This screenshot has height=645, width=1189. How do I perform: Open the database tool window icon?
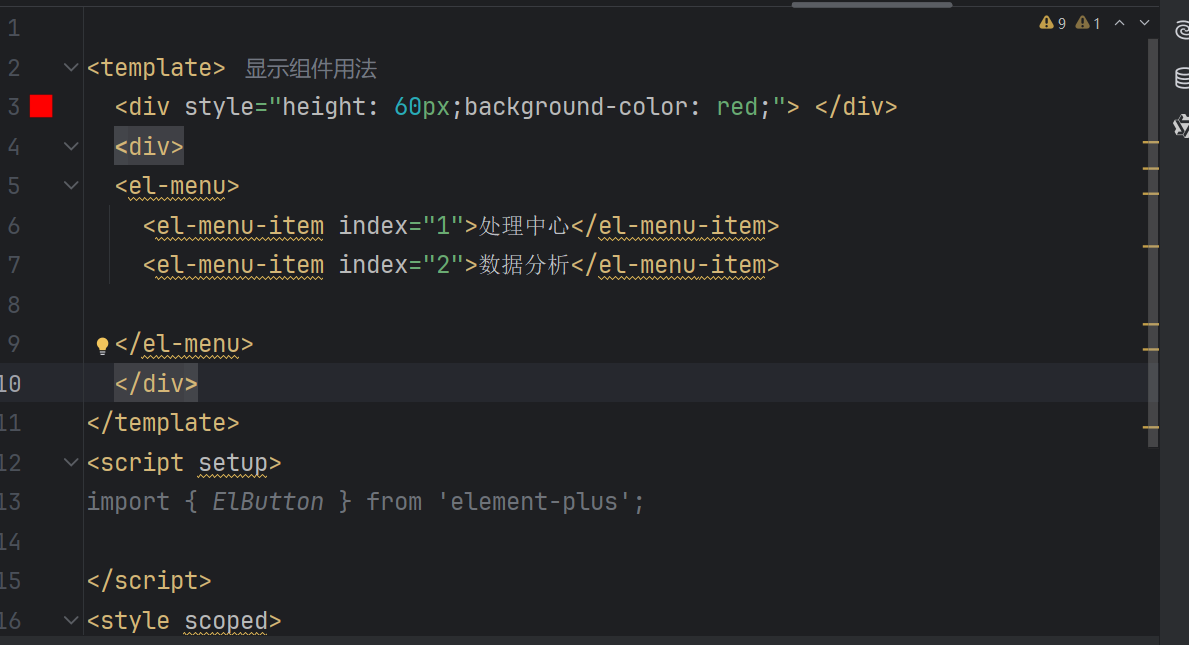[1181, 78]
